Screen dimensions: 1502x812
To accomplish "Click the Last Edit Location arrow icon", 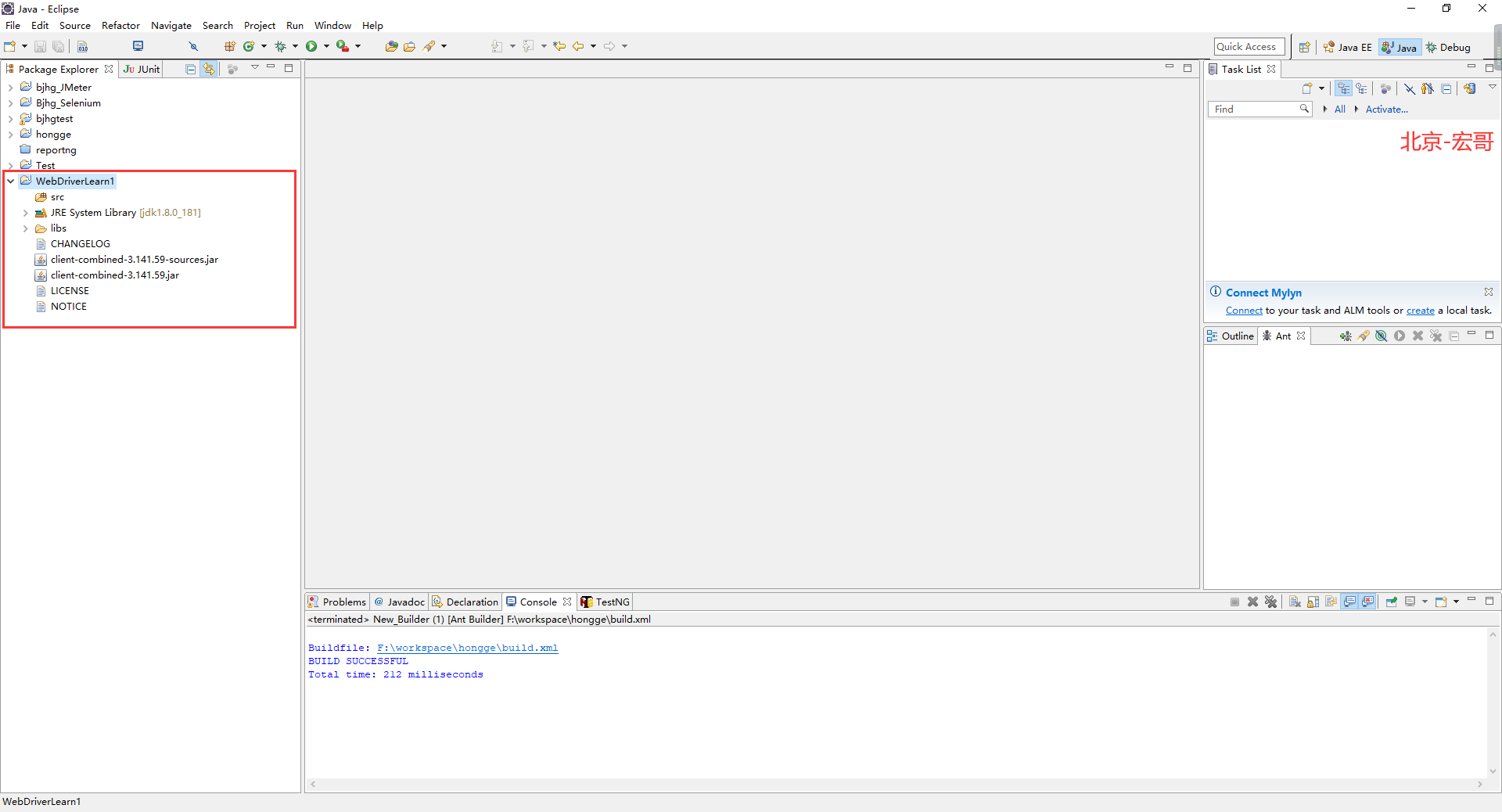I will (x=559, y=46).
